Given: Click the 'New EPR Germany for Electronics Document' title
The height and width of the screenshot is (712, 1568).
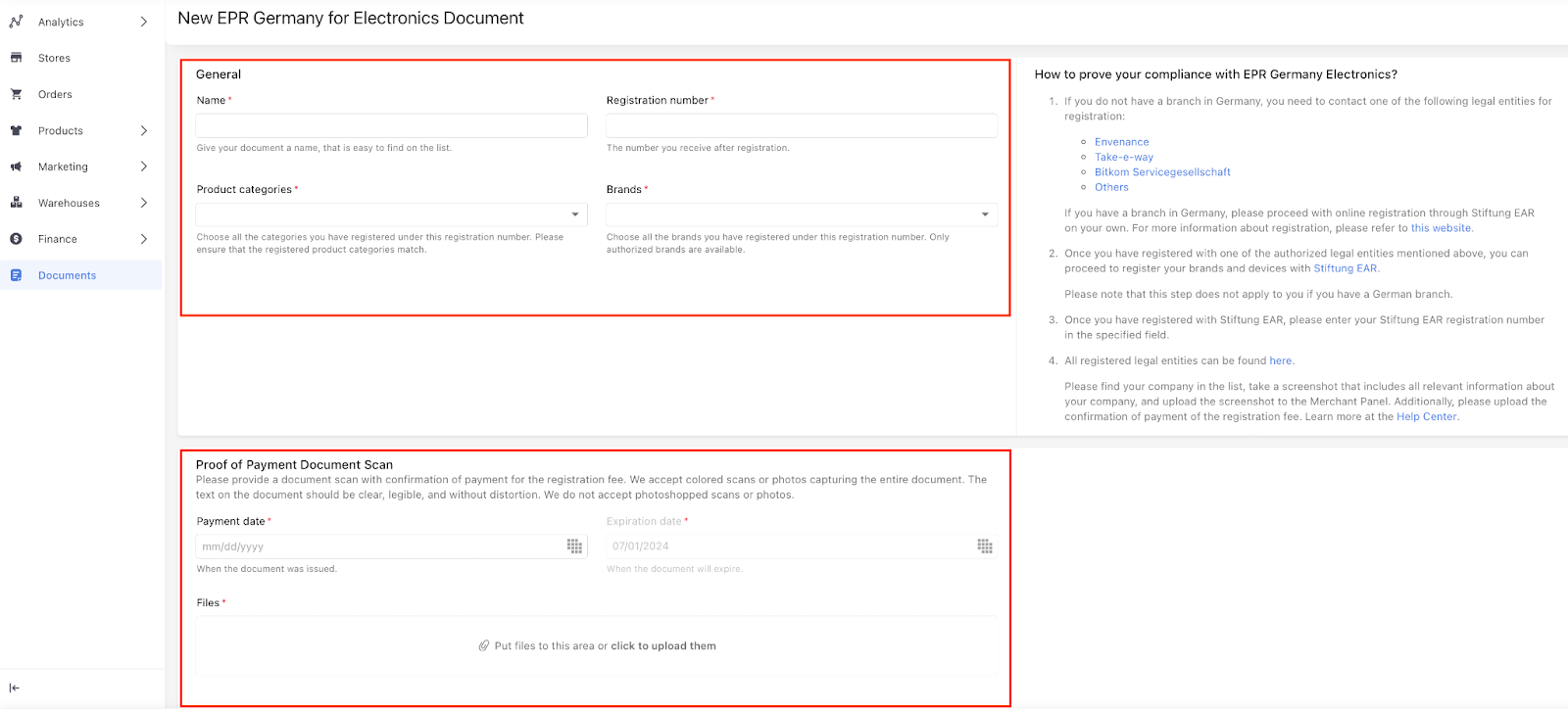Looking at the screenshot, I should point(351,19).
